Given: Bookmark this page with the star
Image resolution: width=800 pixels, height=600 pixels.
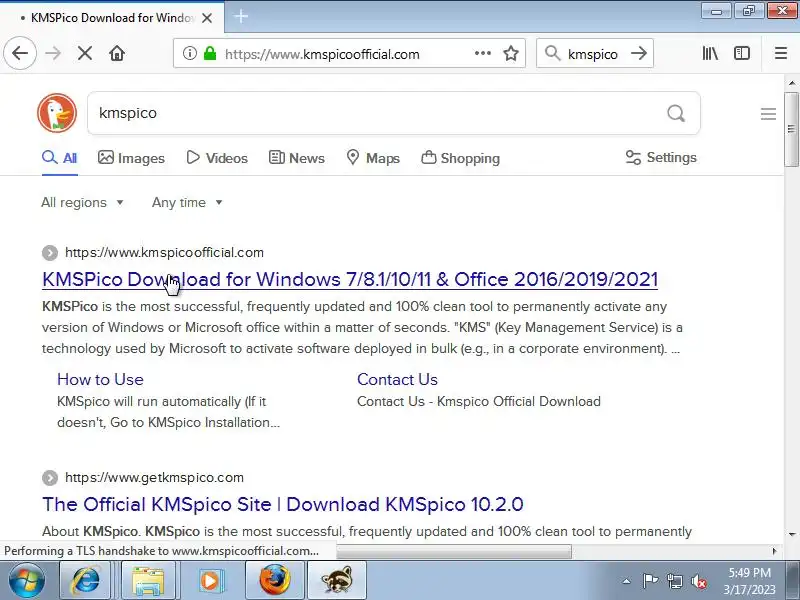Looking at the screenshot, I should click(x=511, y=53).
